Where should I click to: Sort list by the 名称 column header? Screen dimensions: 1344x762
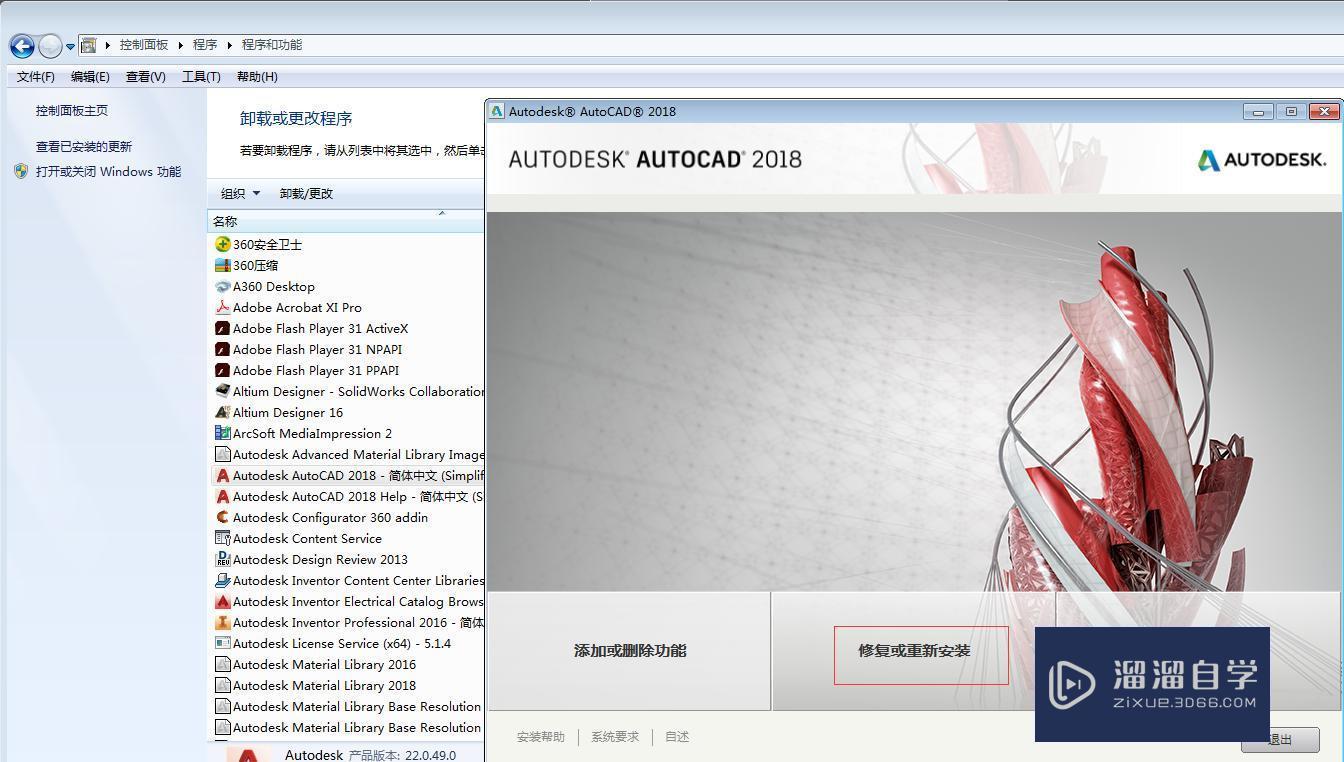[x=346, y=221]
